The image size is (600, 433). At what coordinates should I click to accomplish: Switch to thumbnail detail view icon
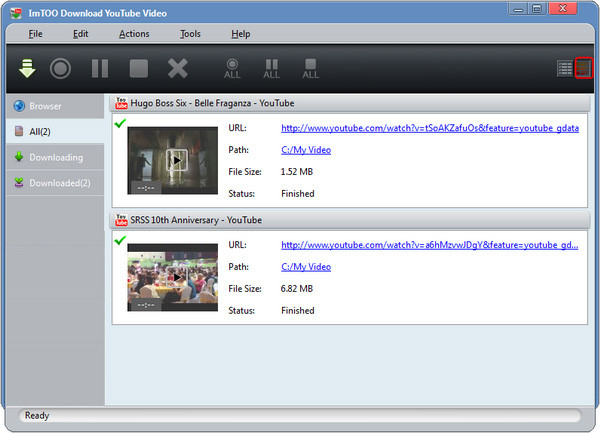pyautogui.click(x=584, y=68)
